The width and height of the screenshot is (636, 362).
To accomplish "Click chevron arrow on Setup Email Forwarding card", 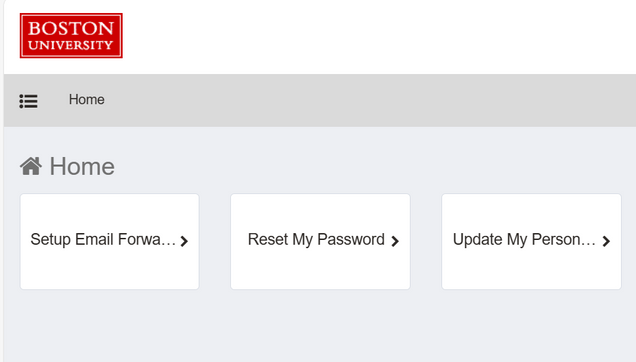I will click(x=184, y=241).
